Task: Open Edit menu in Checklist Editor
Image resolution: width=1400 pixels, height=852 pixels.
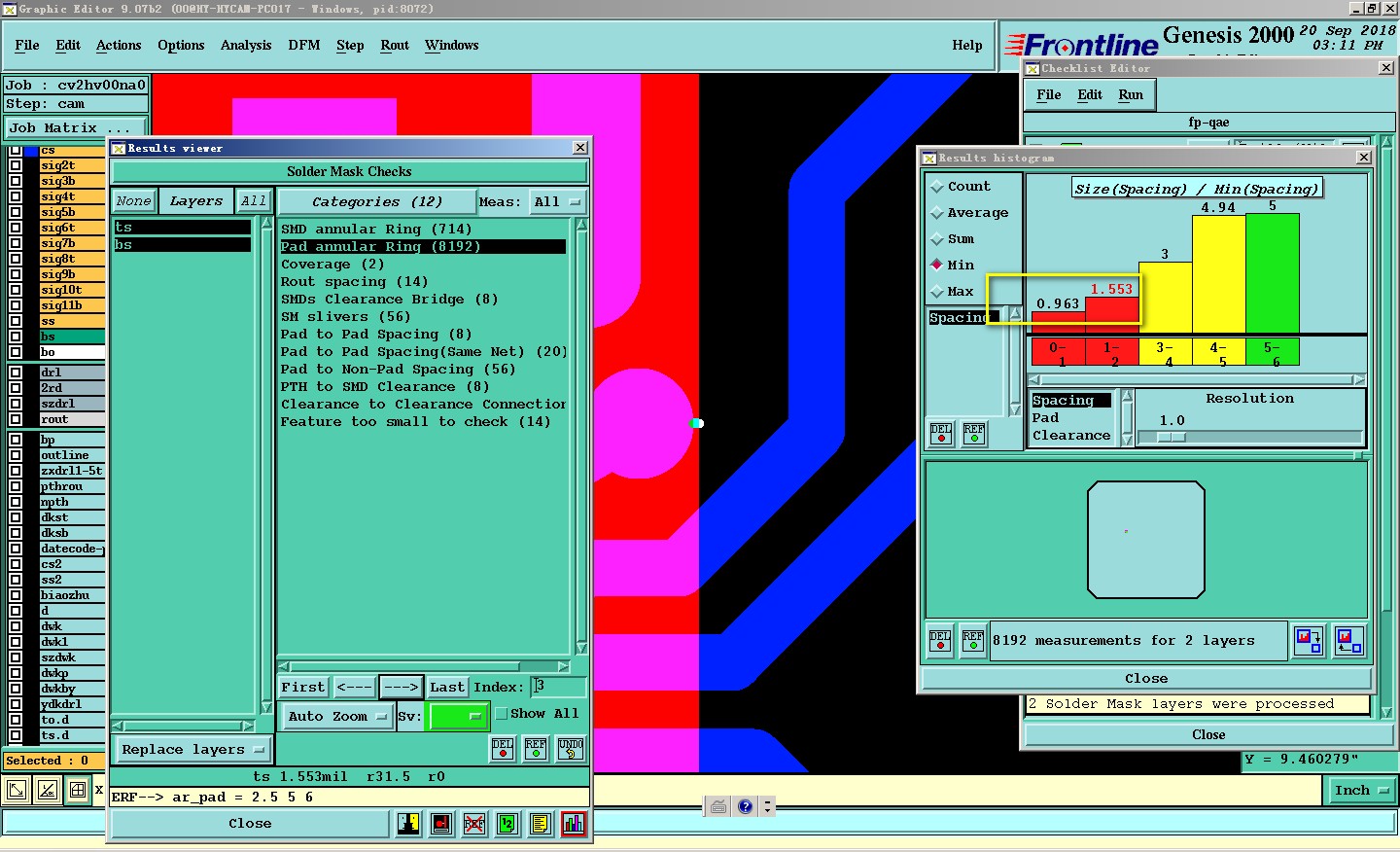Action: coord(1090,95)
